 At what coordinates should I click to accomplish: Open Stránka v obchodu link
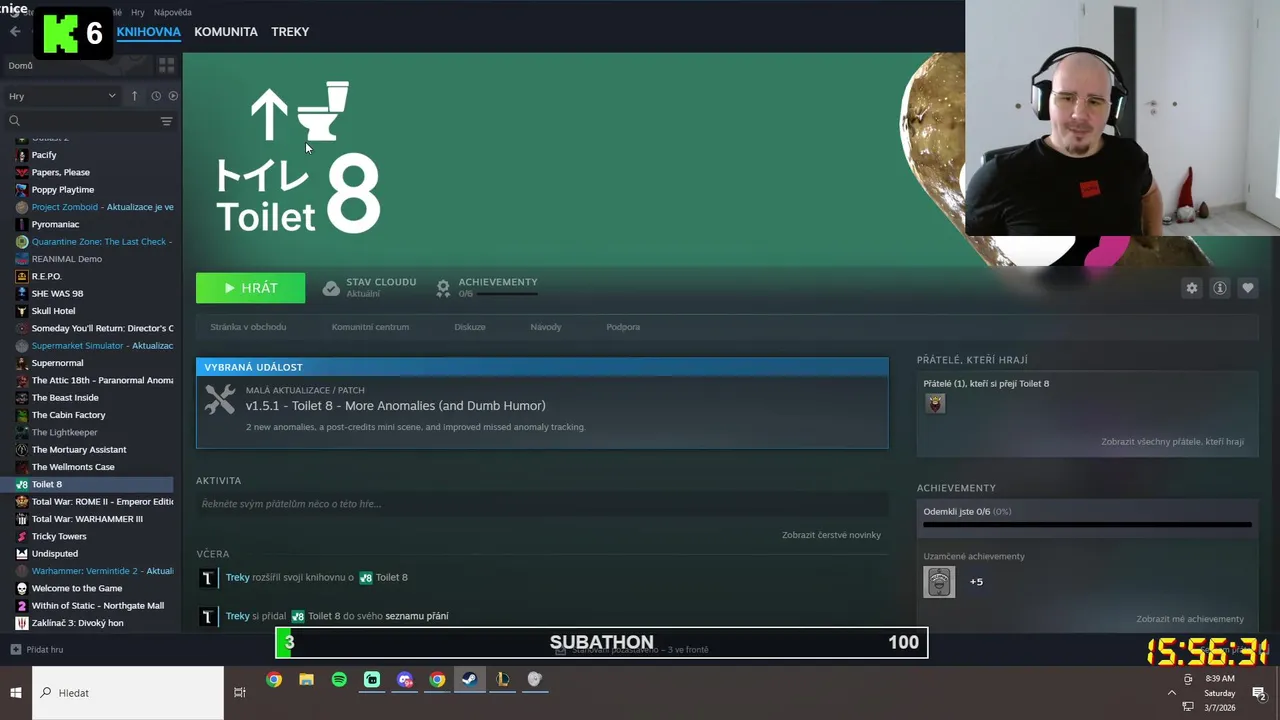point(248,327)
